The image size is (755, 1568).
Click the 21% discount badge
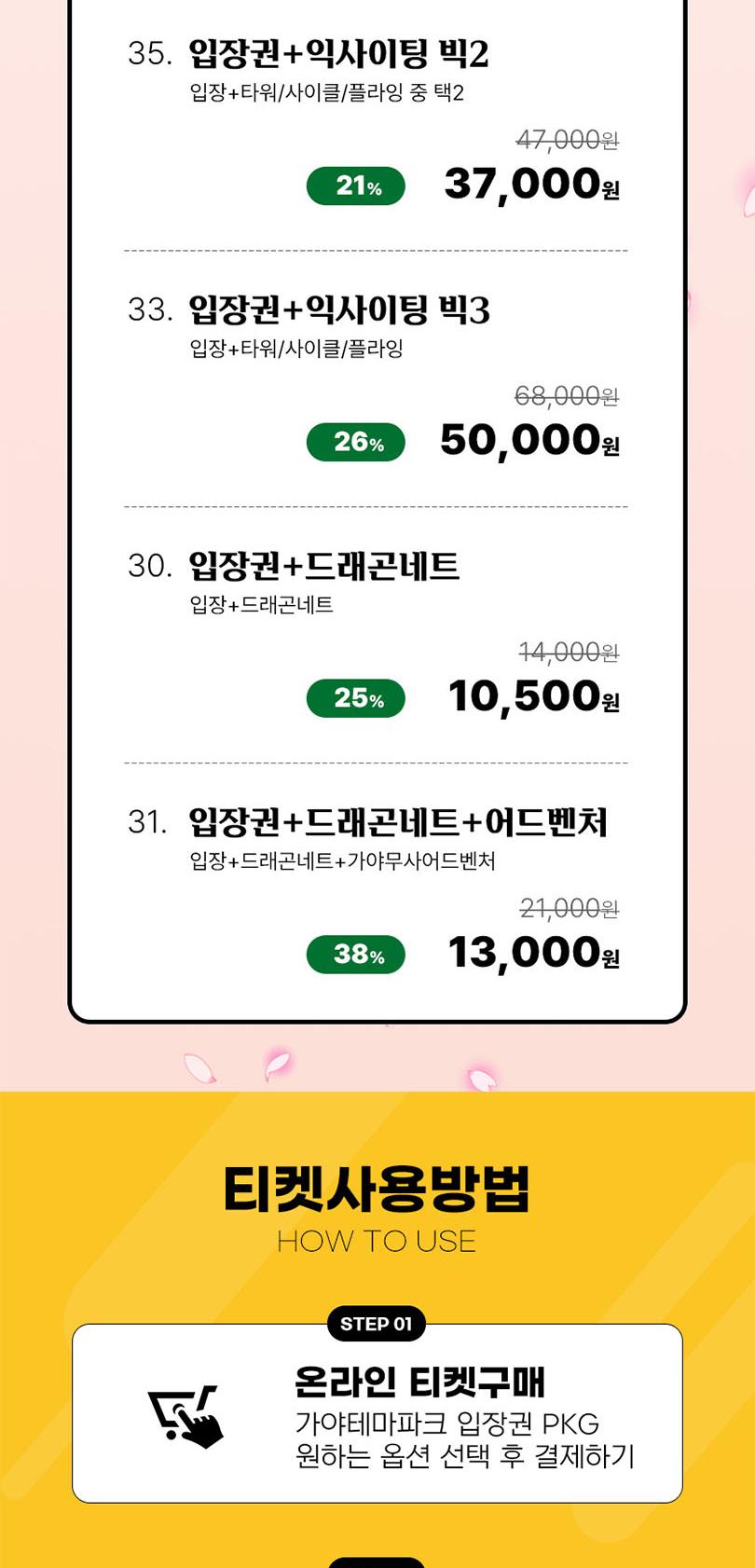[x=356, y=186]
